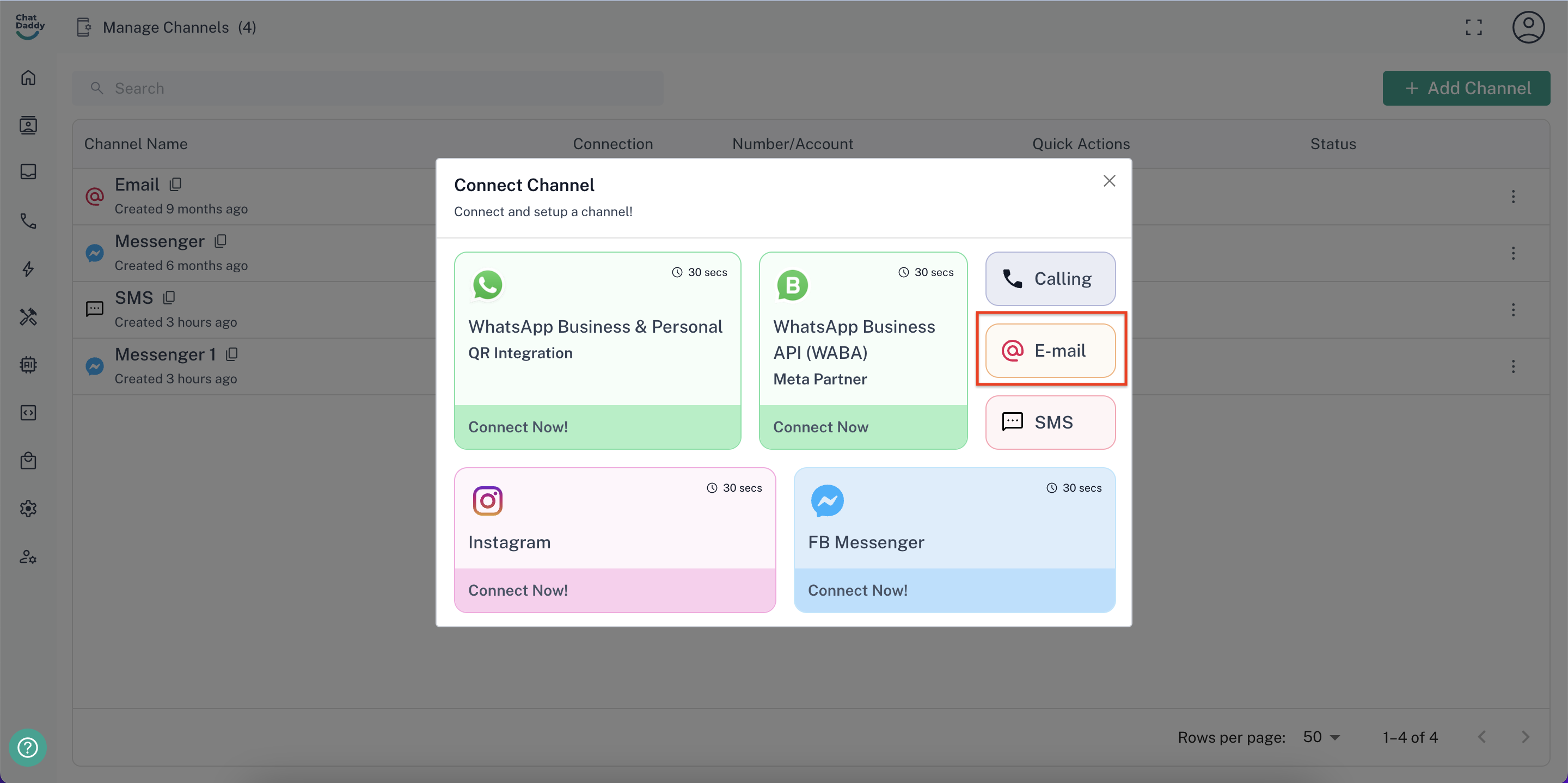This screenshot has width=1568, height=783.
Task: Open the phone calls sidebar icon
Action: [x=28, y=221]
